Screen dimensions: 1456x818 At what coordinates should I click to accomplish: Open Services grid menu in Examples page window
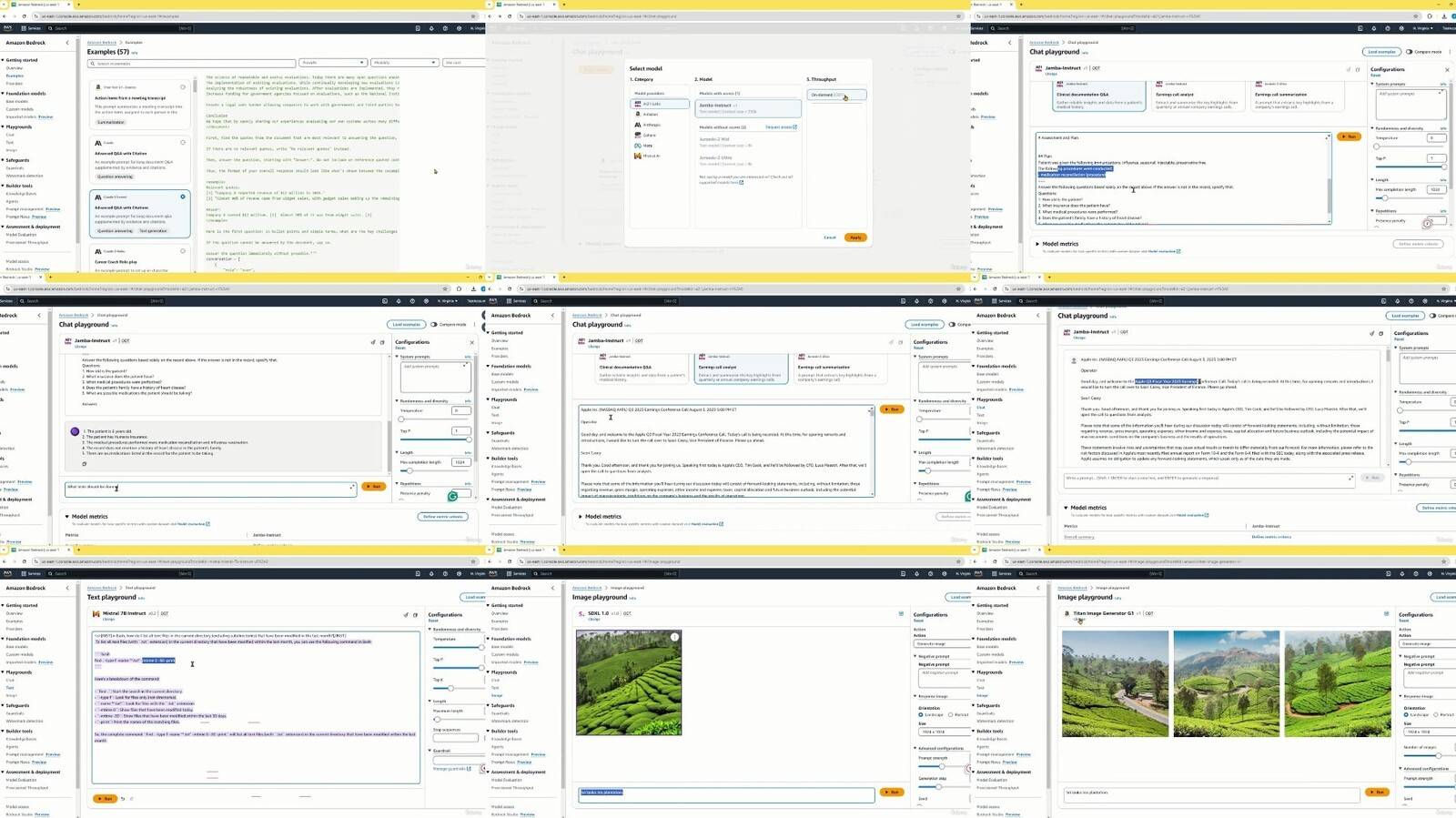point(32,28)
